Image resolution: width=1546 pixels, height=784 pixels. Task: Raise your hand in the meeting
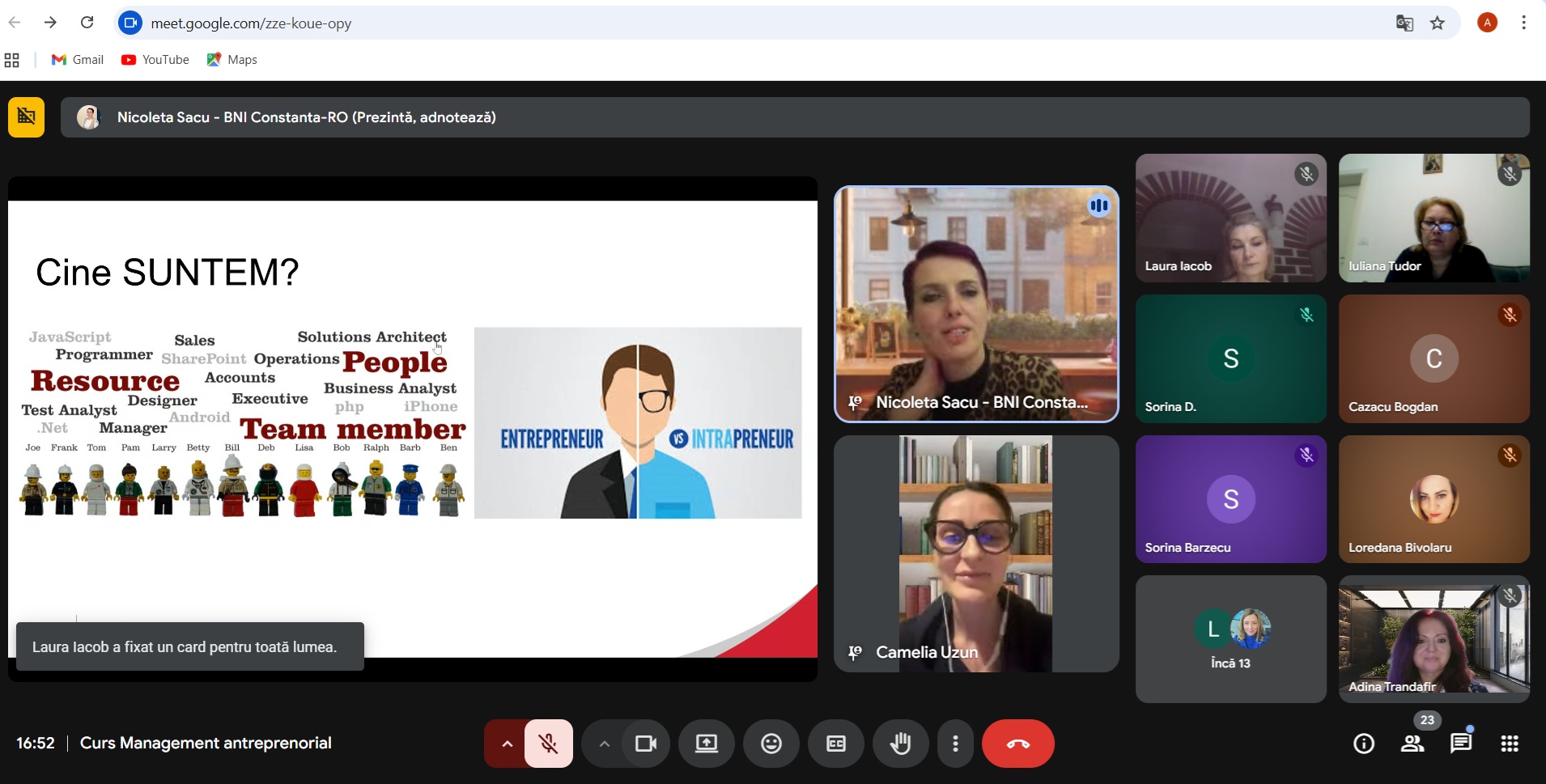point(900,744)
